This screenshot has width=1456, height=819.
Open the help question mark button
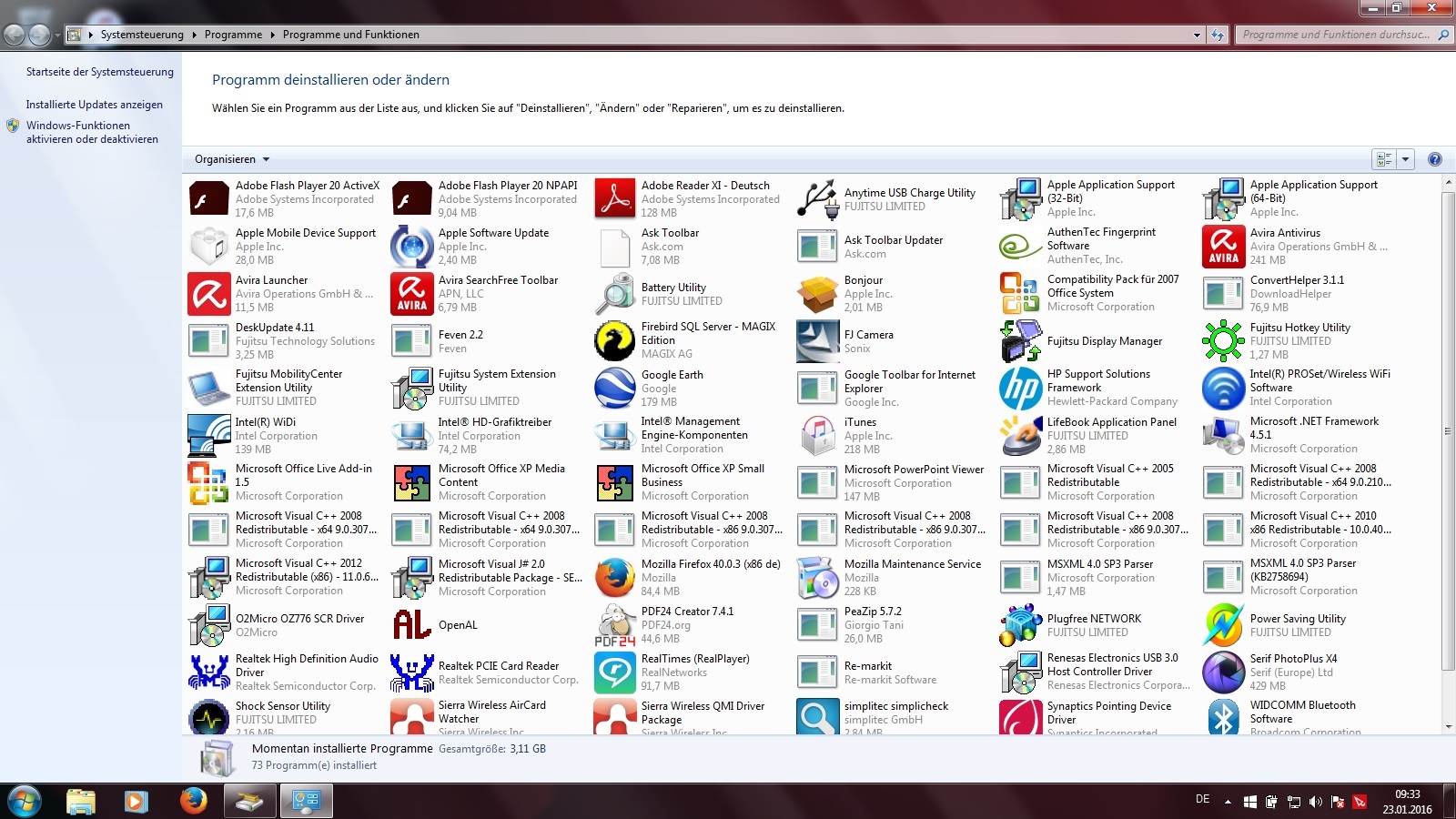tap(1435, 159)
